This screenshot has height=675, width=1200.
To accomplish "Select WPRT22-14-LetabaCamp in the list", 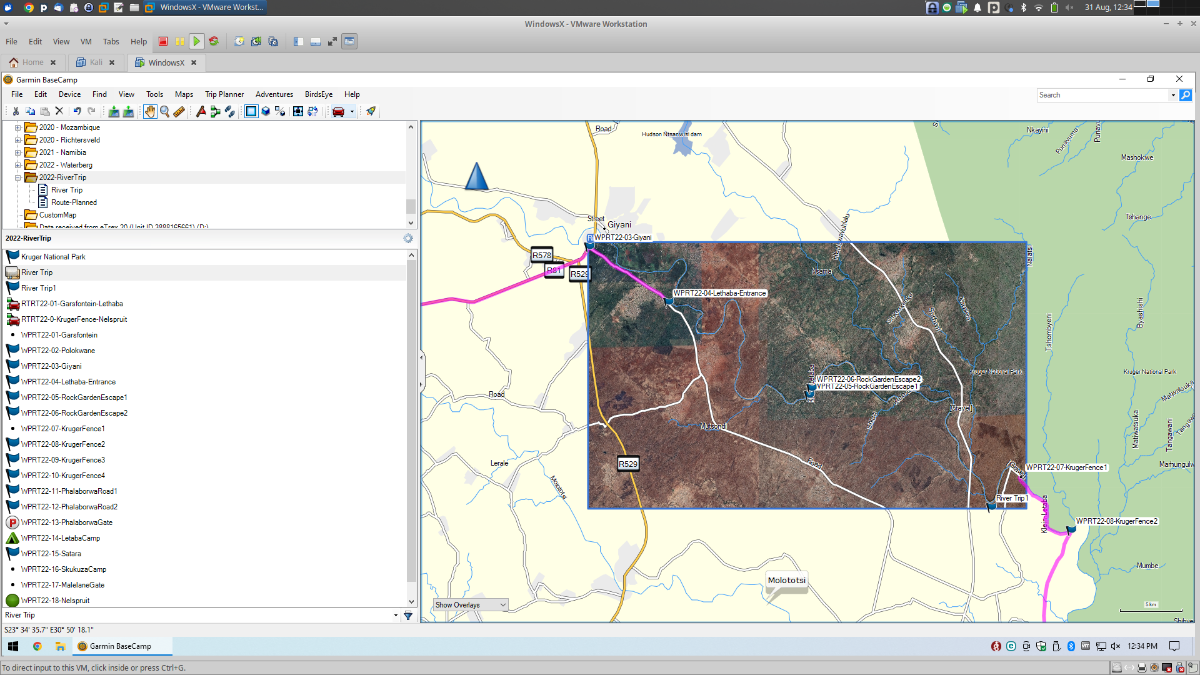I will coord(60,538).
